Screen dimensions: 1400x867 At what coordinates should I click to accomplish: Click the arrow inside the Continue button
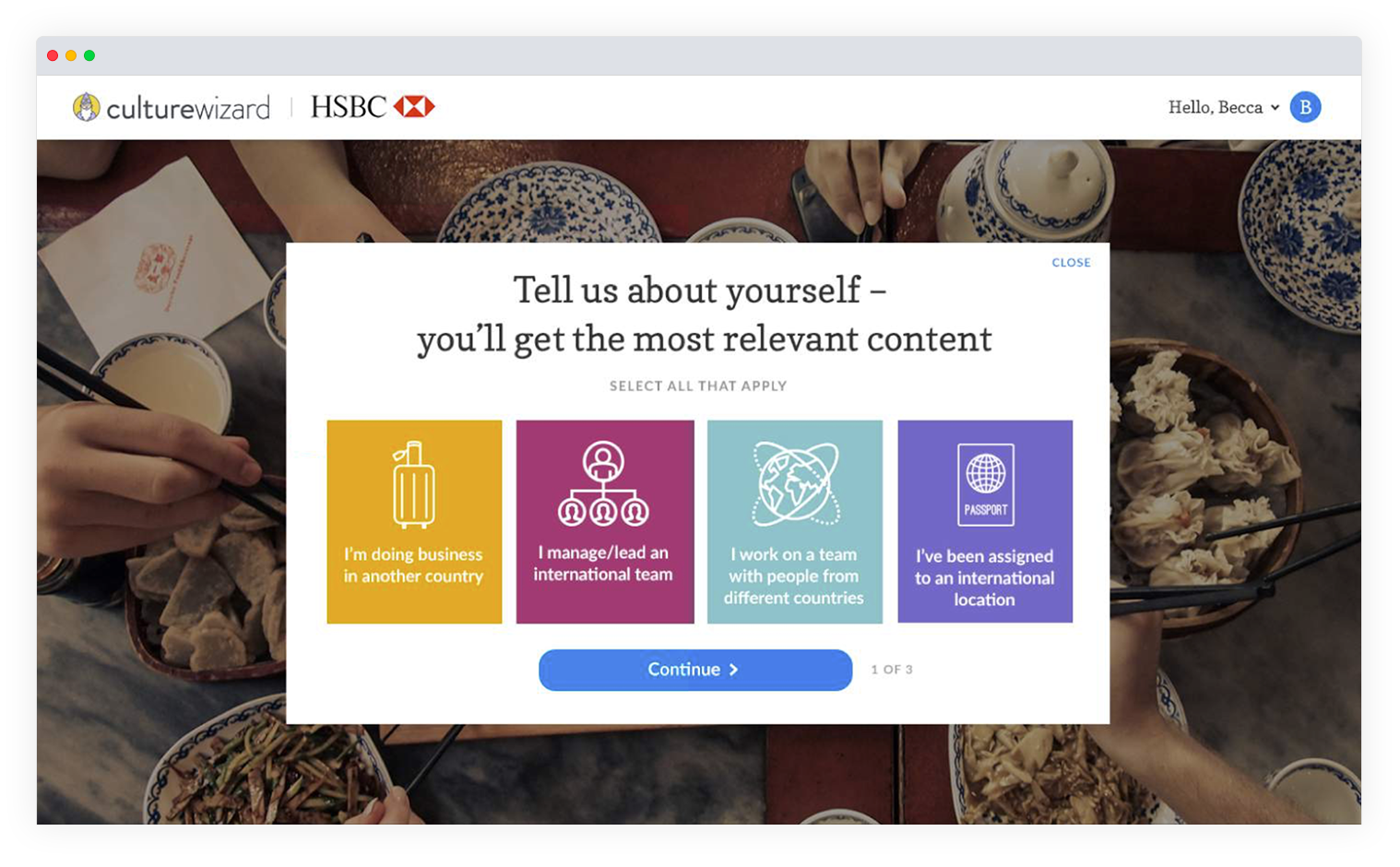pyautogui.click(x=734, y=670)
